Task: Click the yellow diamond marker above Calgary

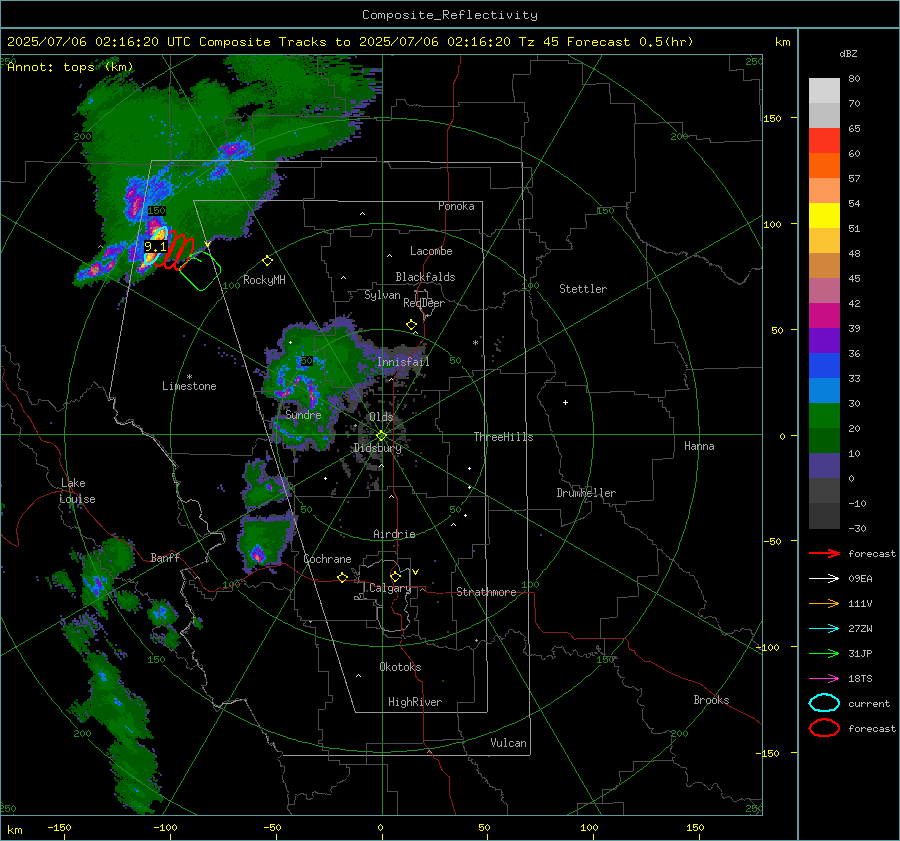Action: click(395, 576)
